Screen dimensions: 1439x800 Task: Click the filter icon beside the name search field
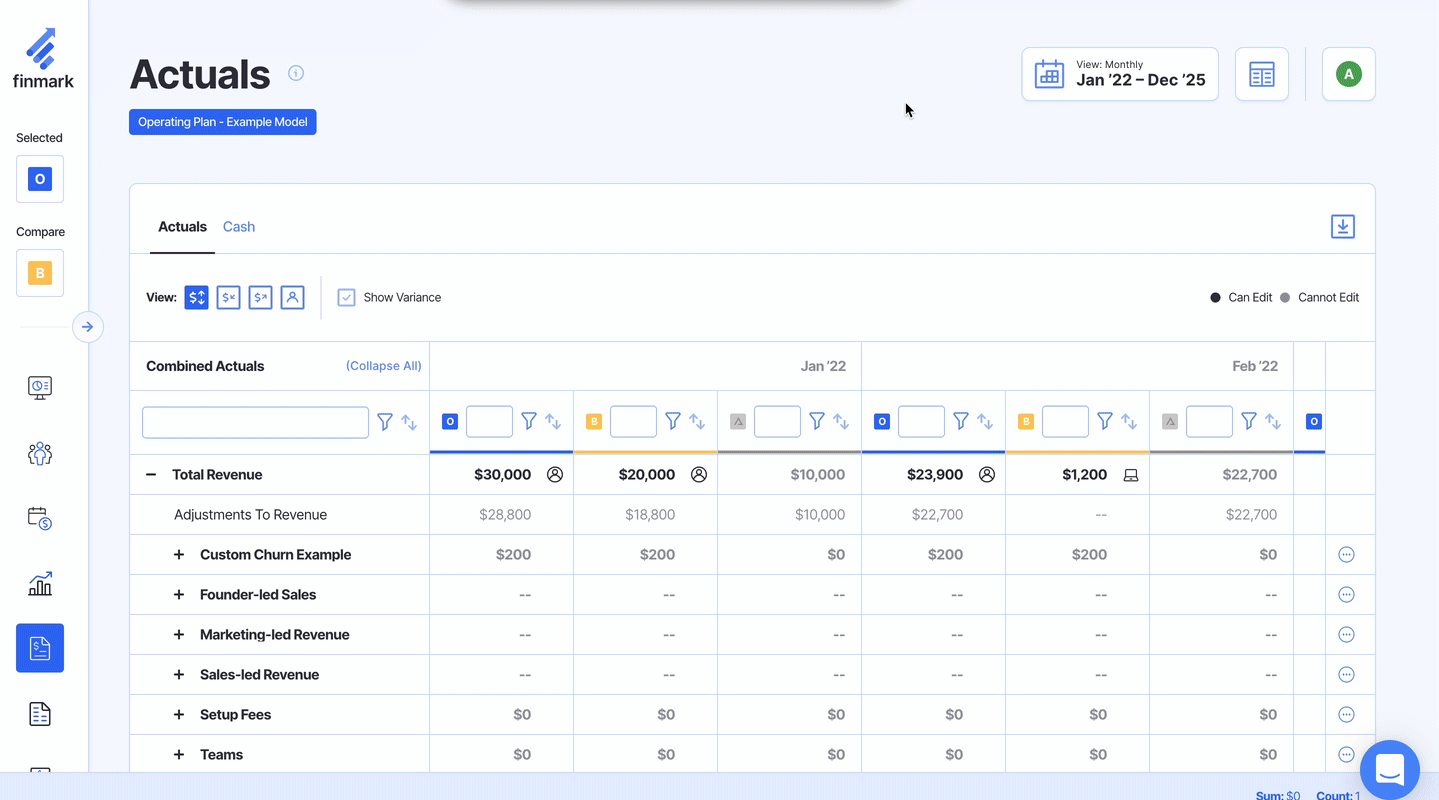(x=385, y=423)
